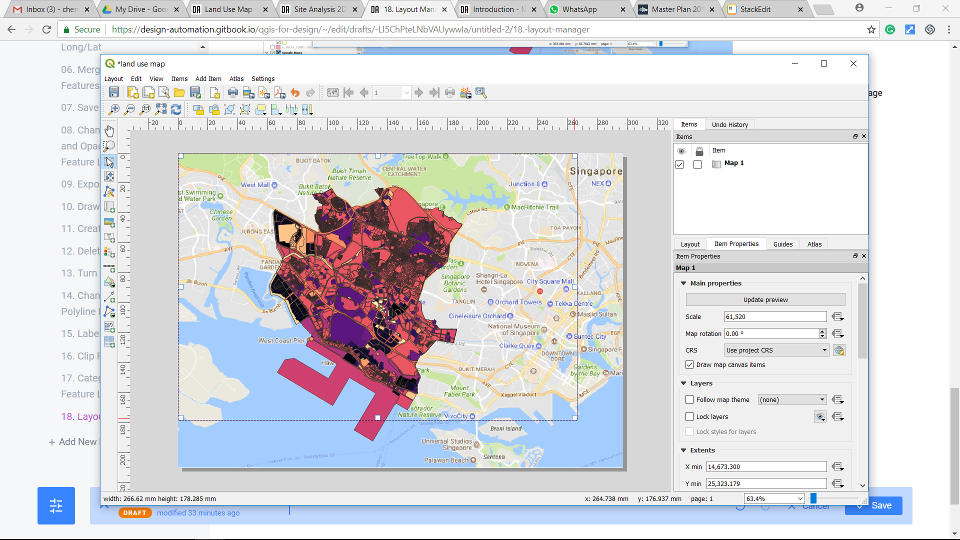Collapse the Main properties section

682,283
